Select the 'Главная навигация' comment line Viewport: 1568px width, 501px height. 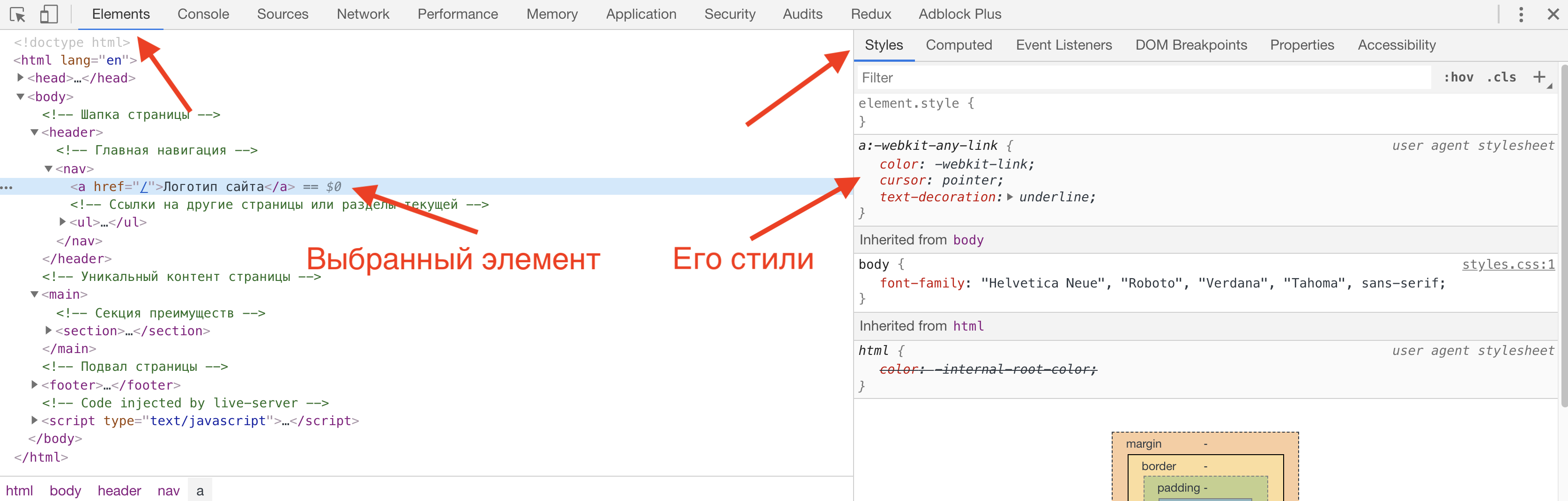(x=157, y=150)
